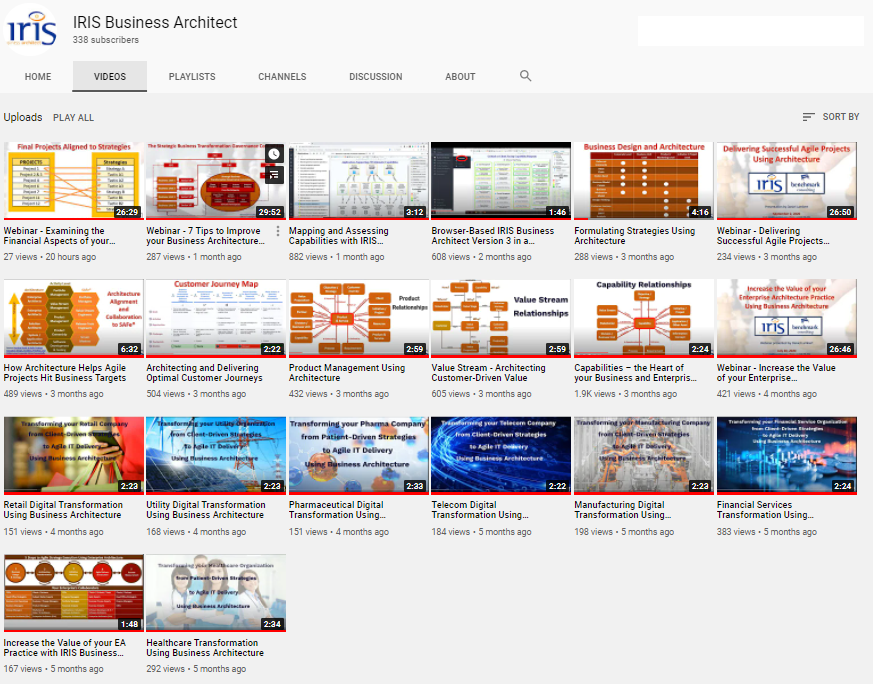Switch to the About tab
The height and width of the screenshot is (684, 873).
[x=460, y=77]
